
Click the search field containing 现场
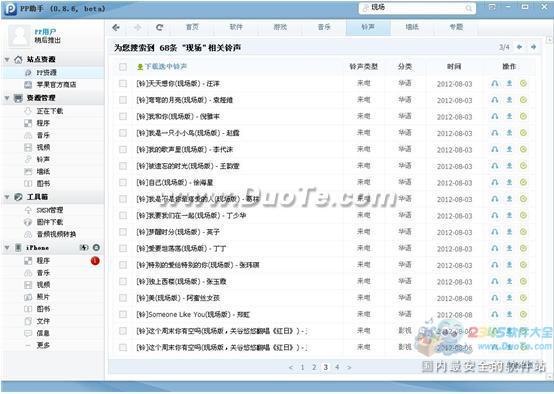[417, 8]
